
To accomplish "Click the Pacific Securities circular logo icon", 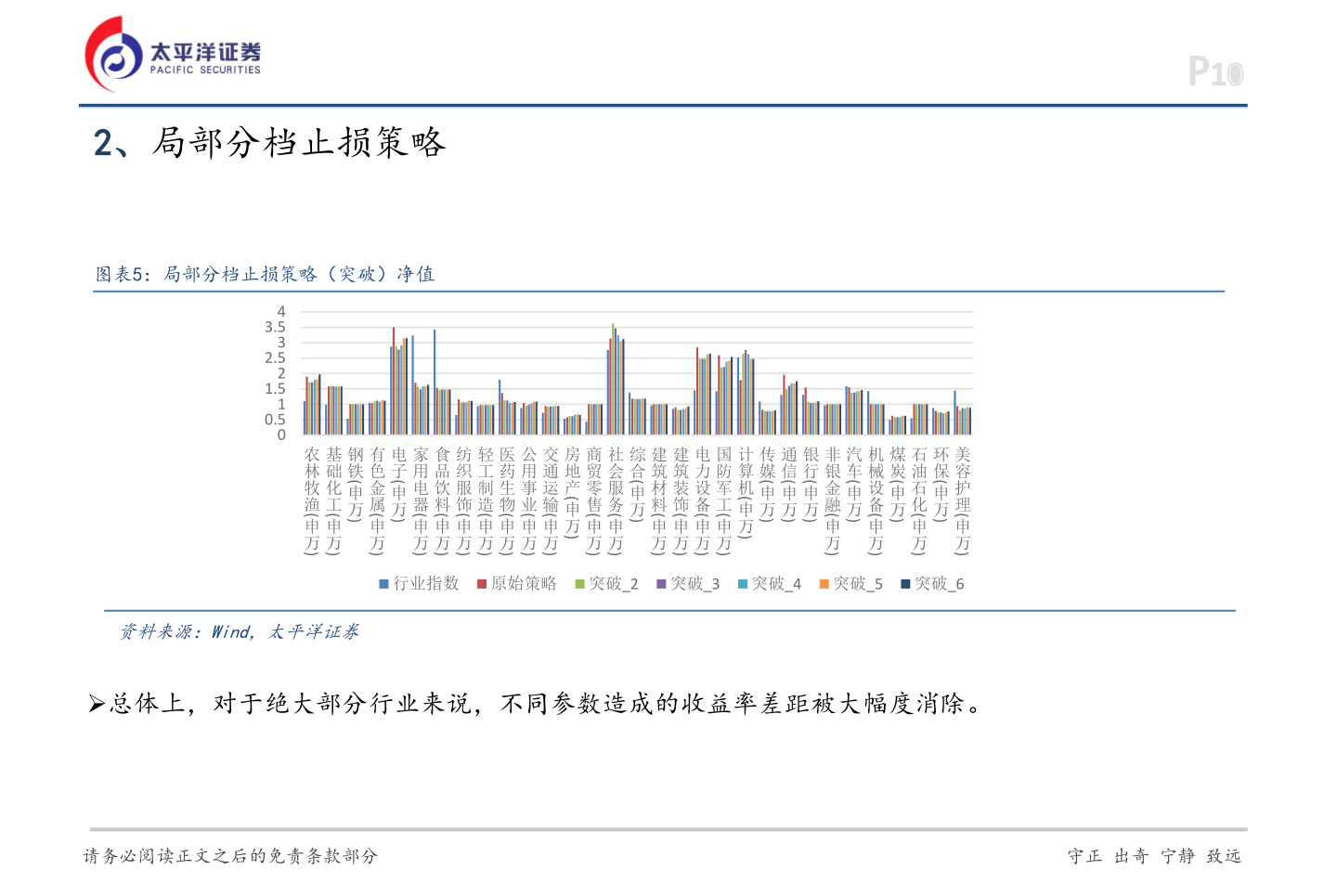I will [x=114, y=54].
